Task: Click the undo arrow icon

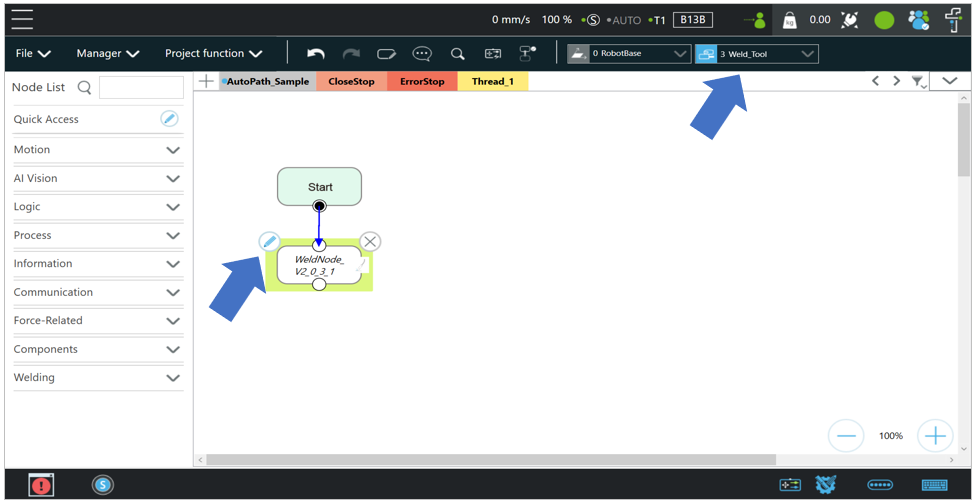Action: point(316,54)
